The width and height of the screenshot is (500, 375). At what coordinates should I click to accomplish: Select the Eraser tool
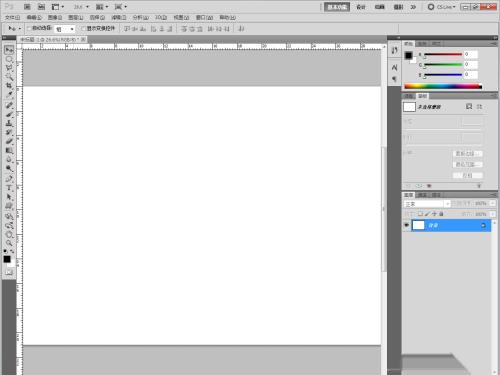(9, 142)
